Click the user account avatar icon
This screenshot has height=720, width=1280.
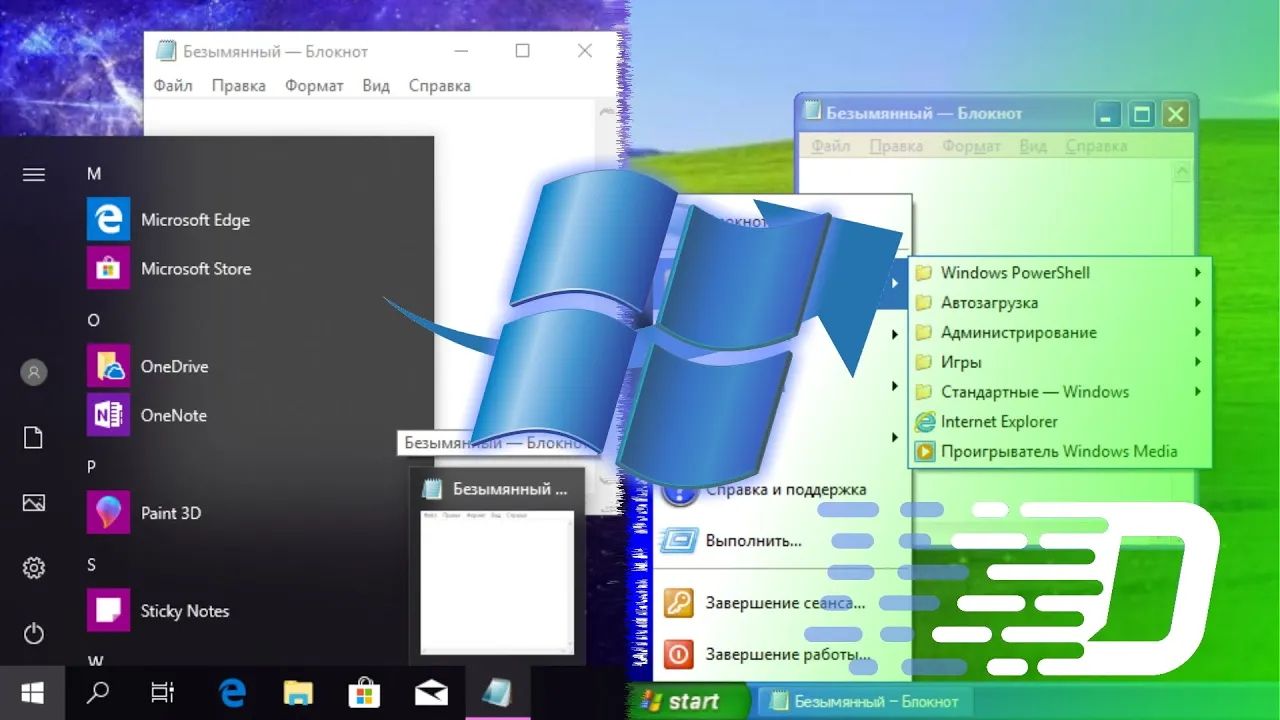point(34,373)
